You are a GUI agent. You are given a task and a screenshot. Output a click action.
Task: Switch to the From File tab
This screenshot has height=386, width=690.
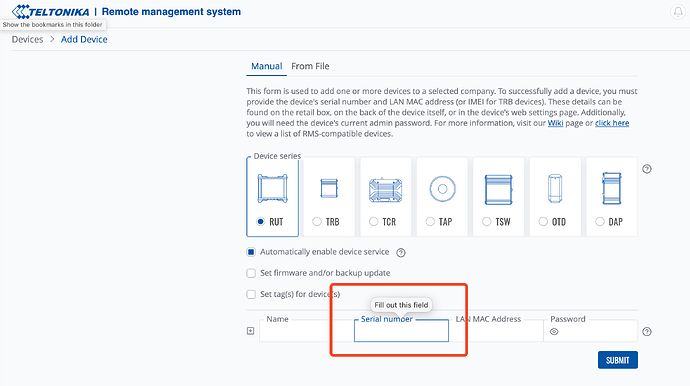click(310, 66)
